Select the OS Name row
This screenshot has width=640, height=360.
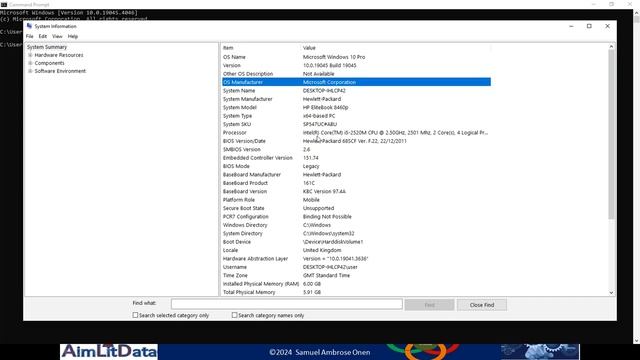pos(356,57)
